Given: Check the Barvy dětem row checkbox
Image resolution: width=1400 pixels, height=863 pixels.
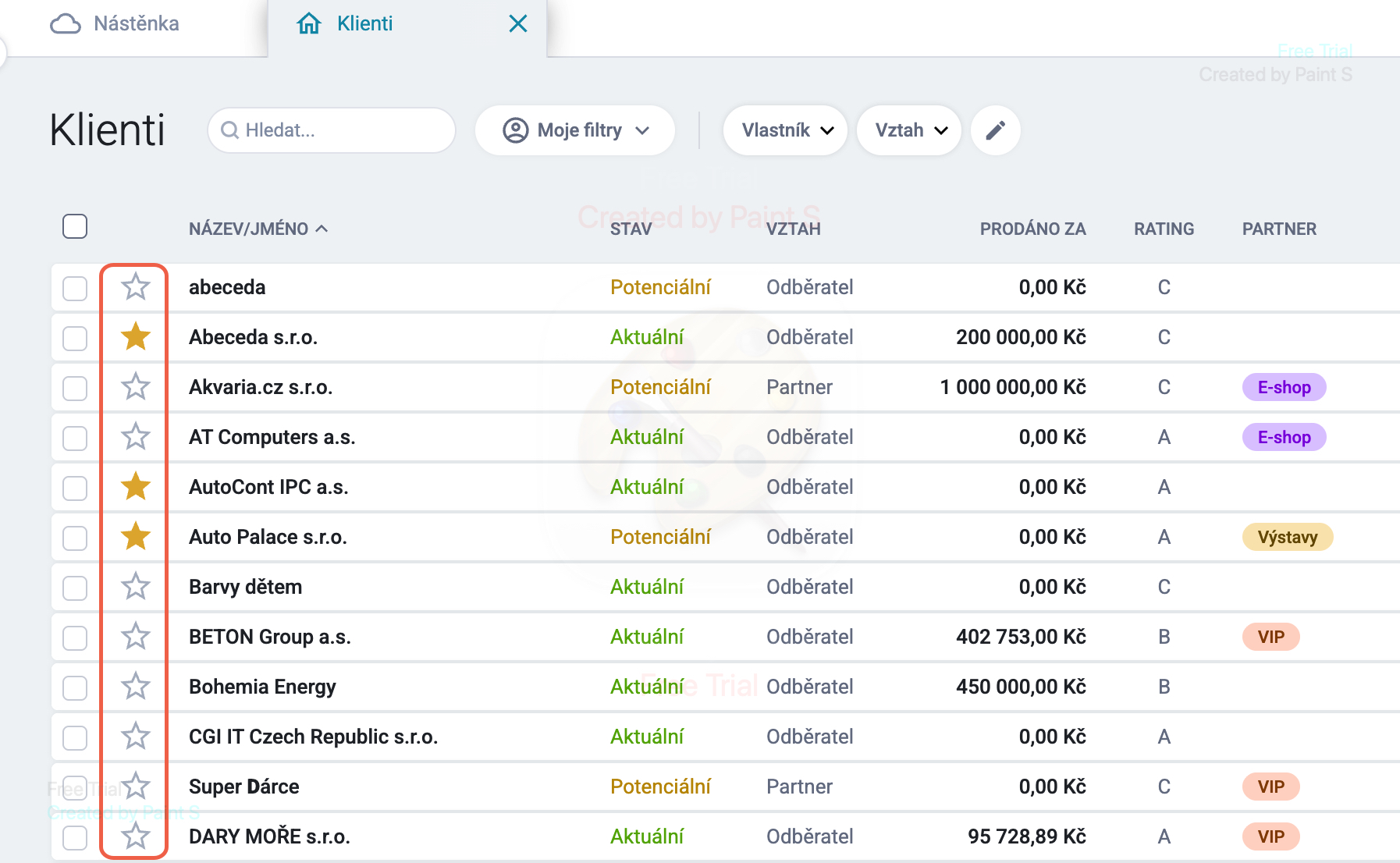Looking at the screenshot, I should pyautogui.click(x=75, y=588).
